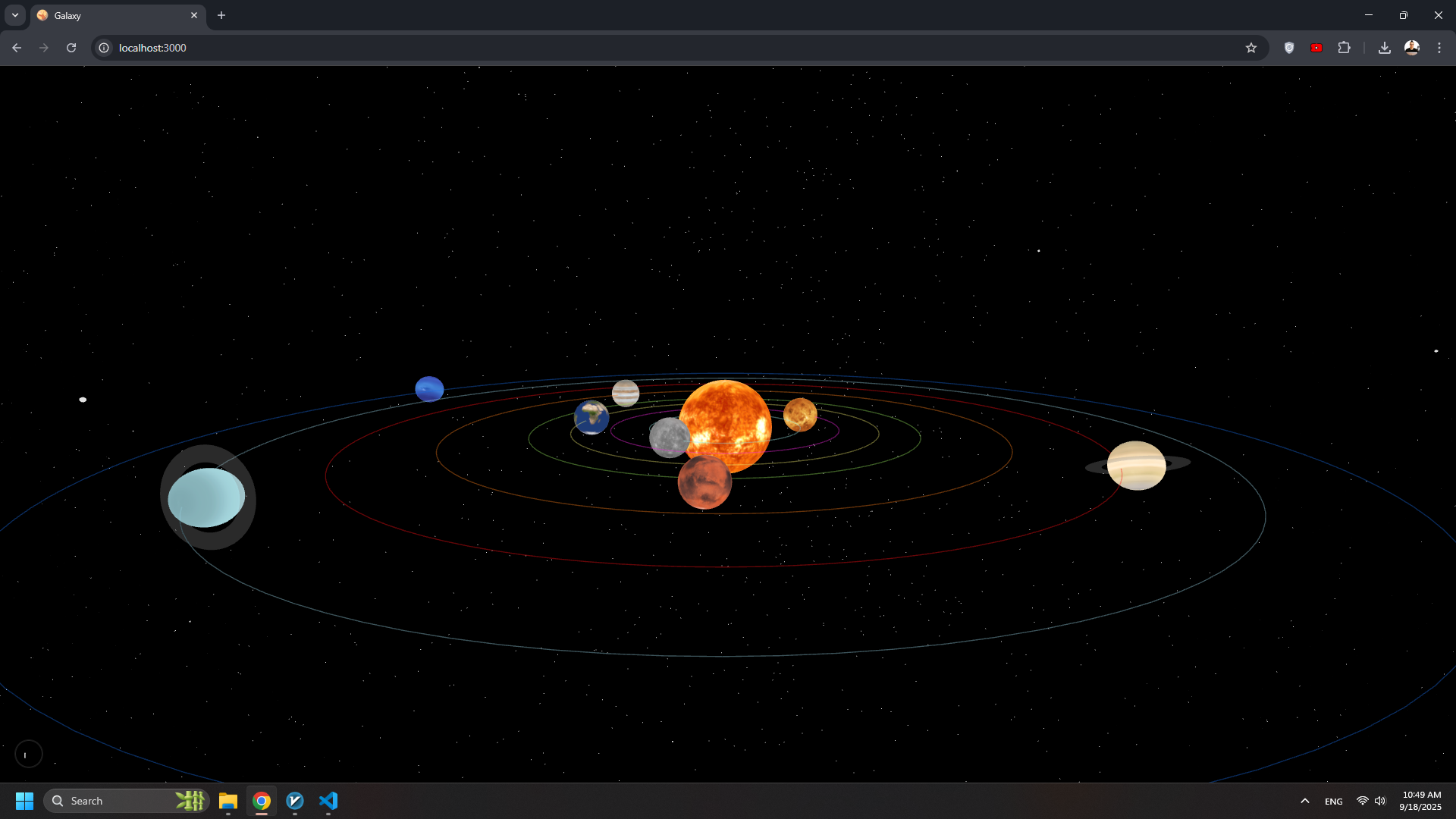Open a new tab with plus button
Screen dimensions: 1456x819
coord(221,15)
